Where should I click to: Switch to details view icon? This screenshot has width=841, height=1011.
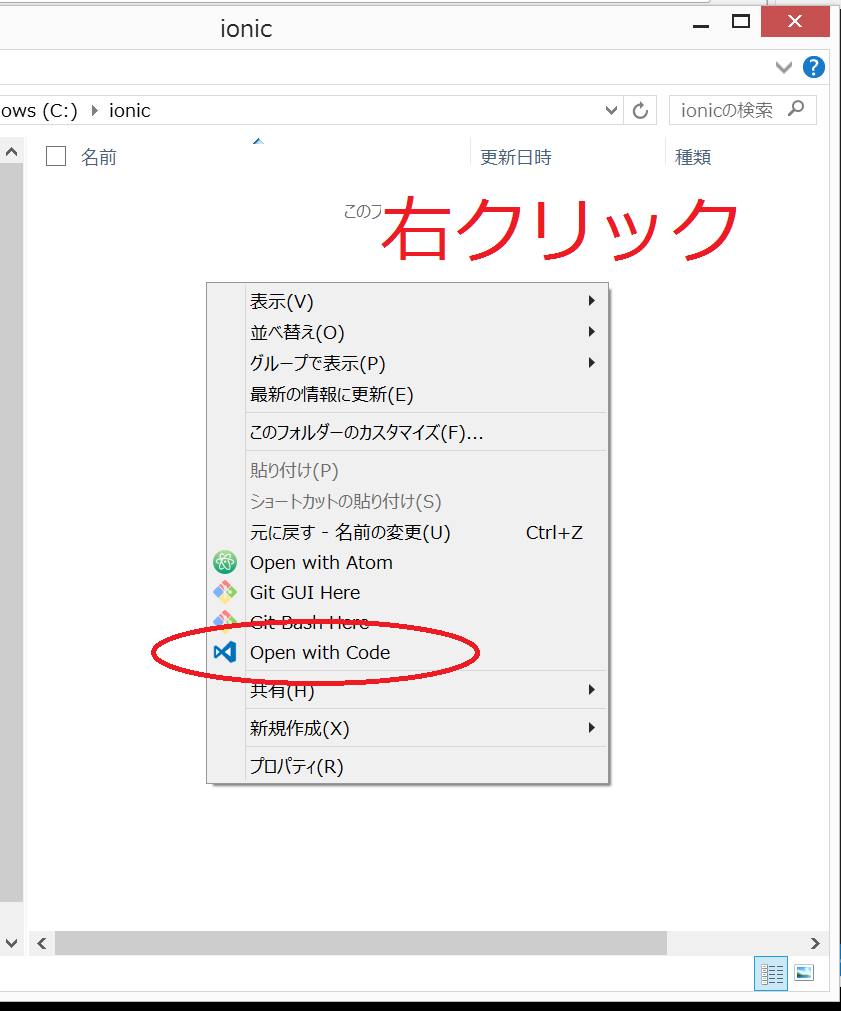tap(771, 973)
